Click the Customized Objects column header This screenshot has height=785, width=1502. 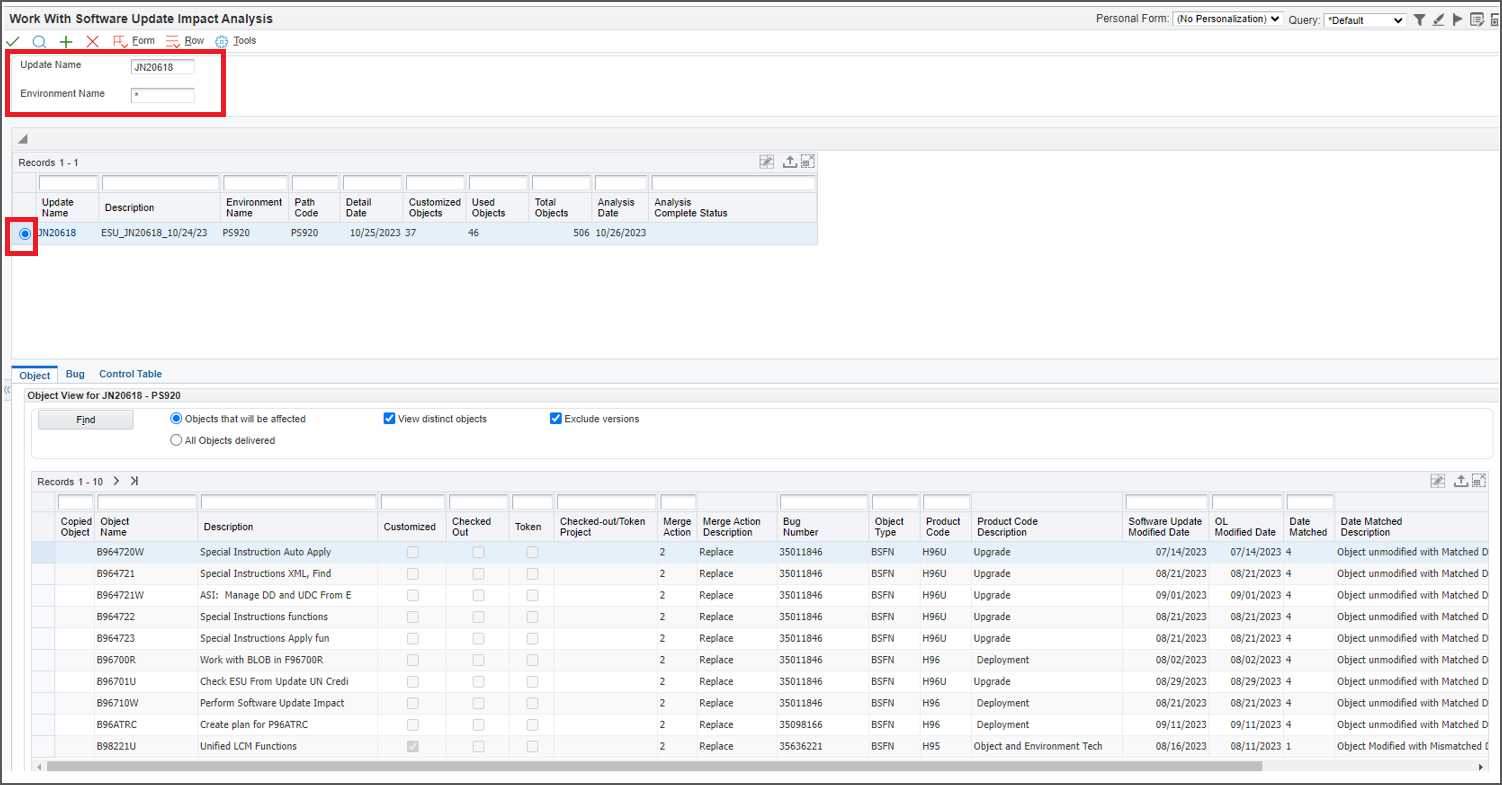[433, 208]
